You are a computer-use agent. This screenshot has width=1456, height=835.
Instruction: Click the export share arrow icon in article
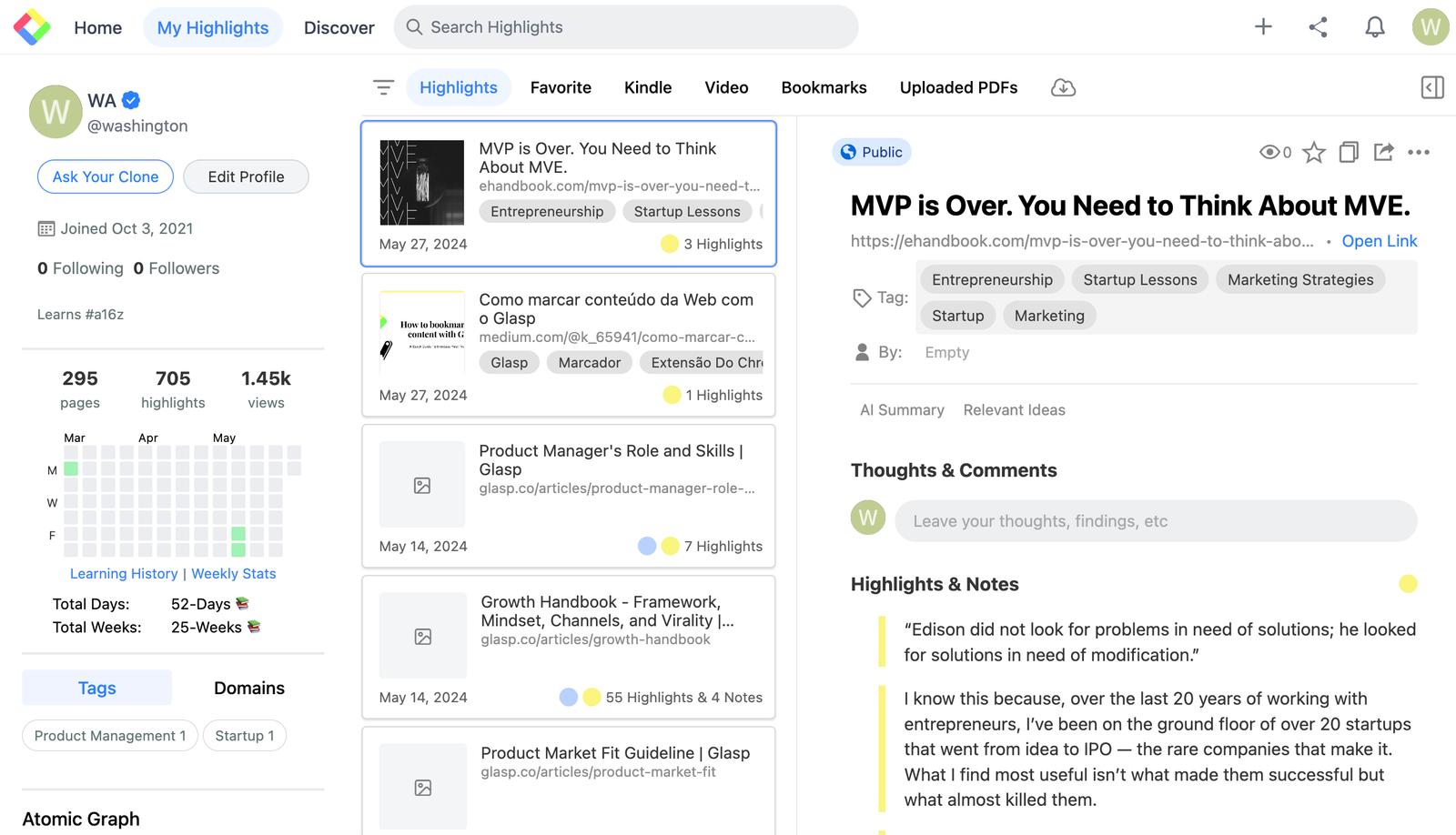click(x=1383, y=152)
